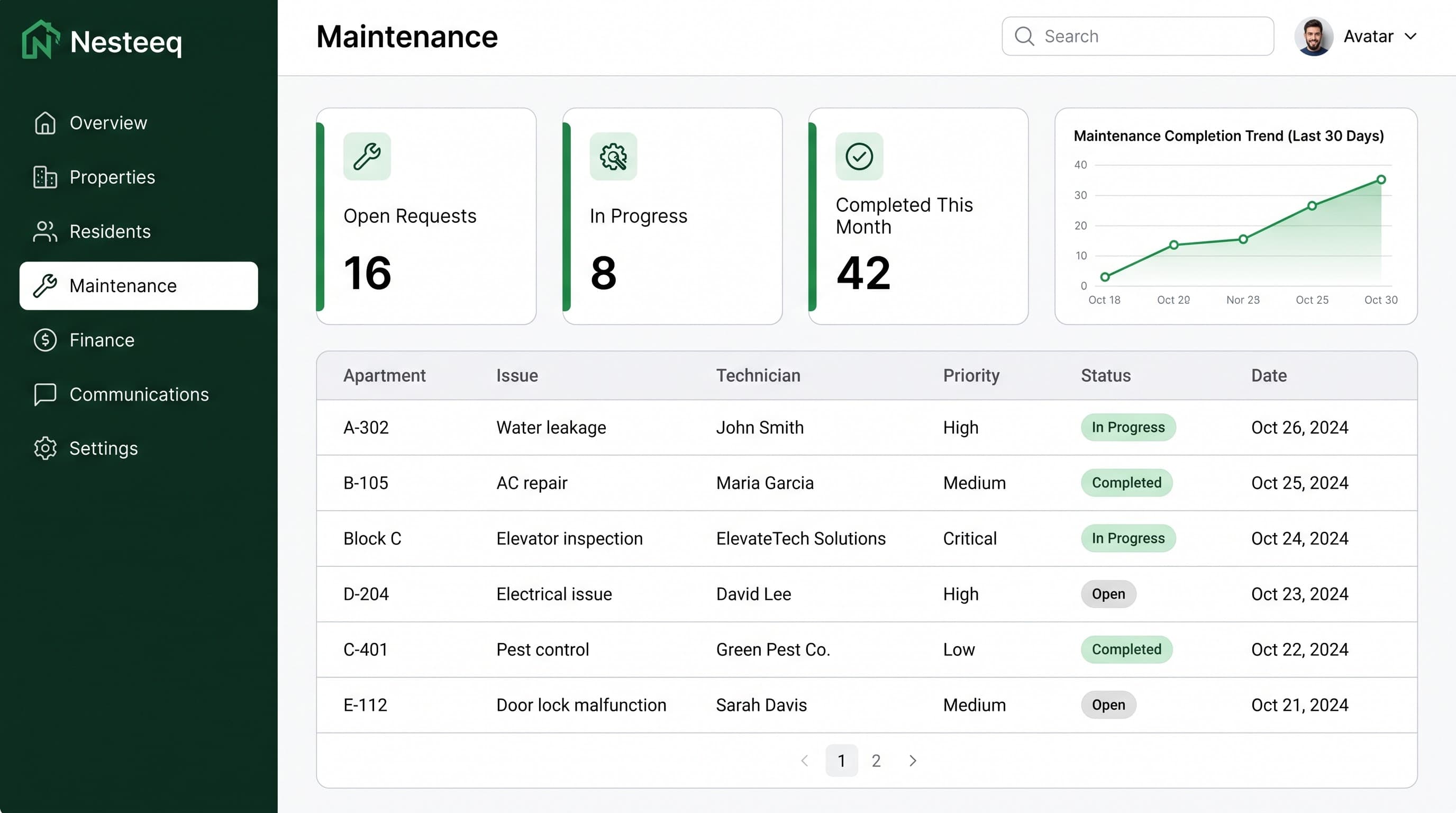Click the 'Water leakage' issue cell
The image size is (1456, 813).
551,428
